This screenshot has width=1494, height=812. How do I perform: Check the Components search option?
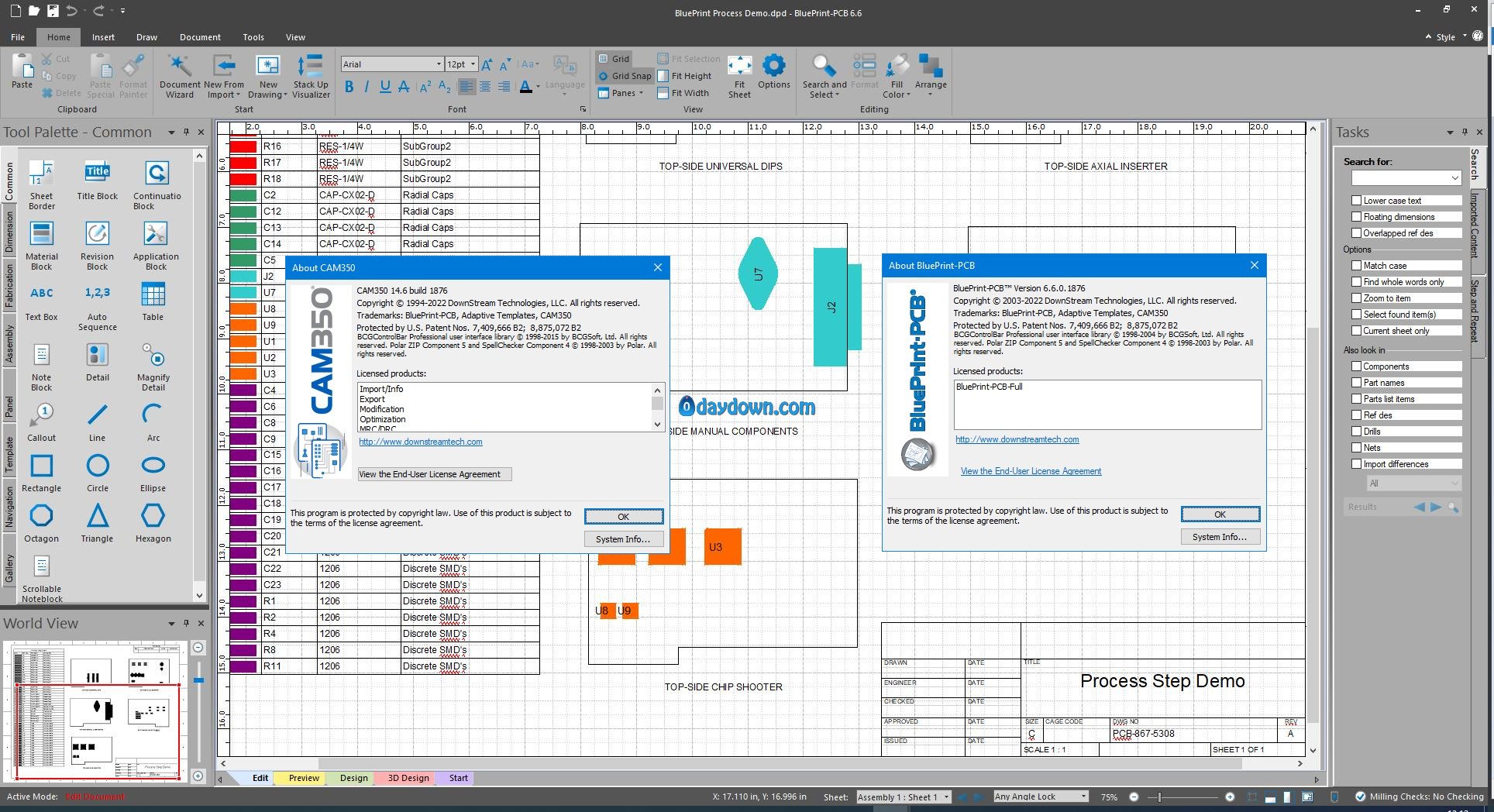point(1356,366)
